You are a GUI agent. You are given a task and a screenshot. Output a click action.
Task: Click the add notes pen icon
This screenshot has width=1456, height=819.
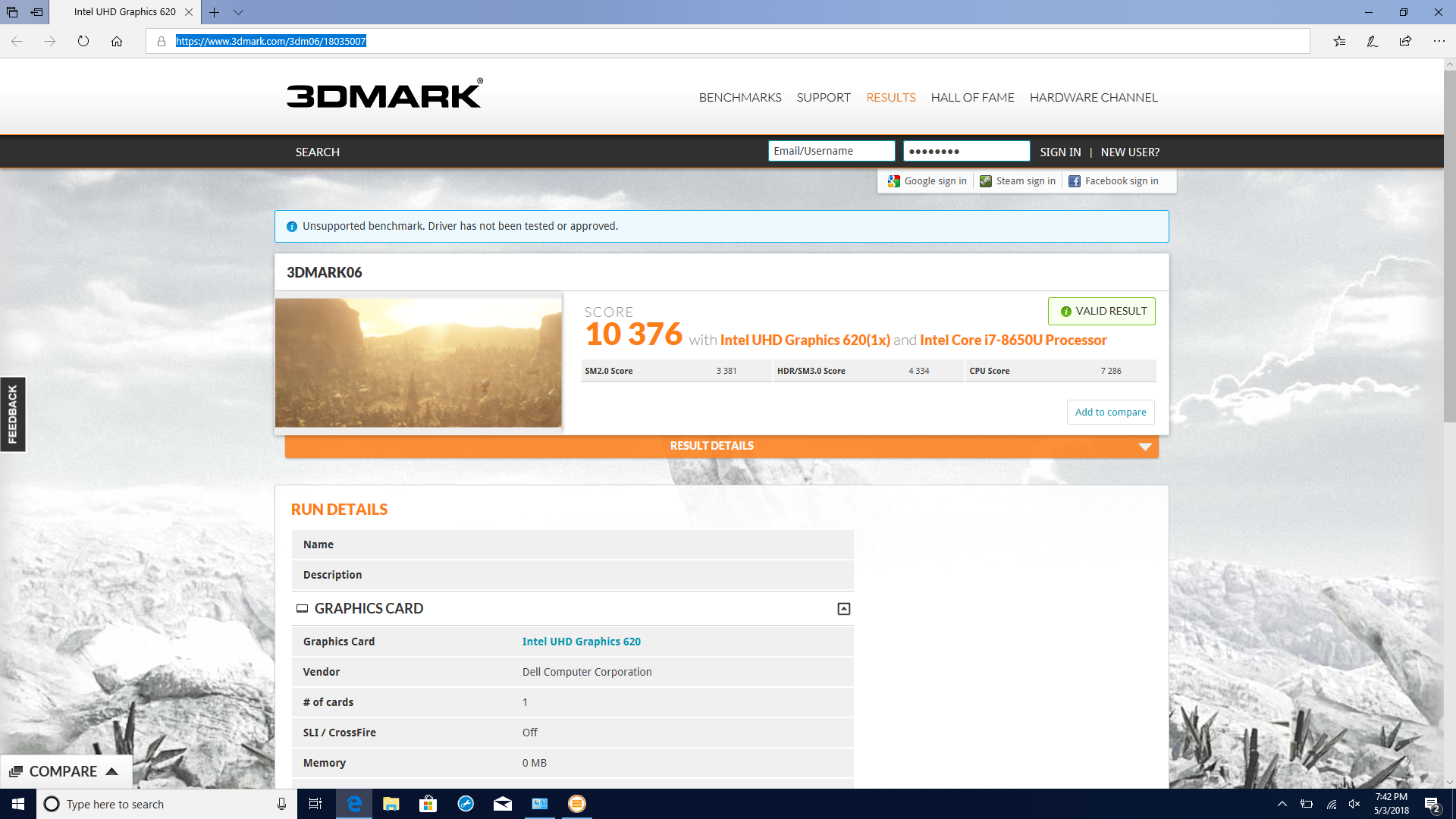tap(1372, 41)
